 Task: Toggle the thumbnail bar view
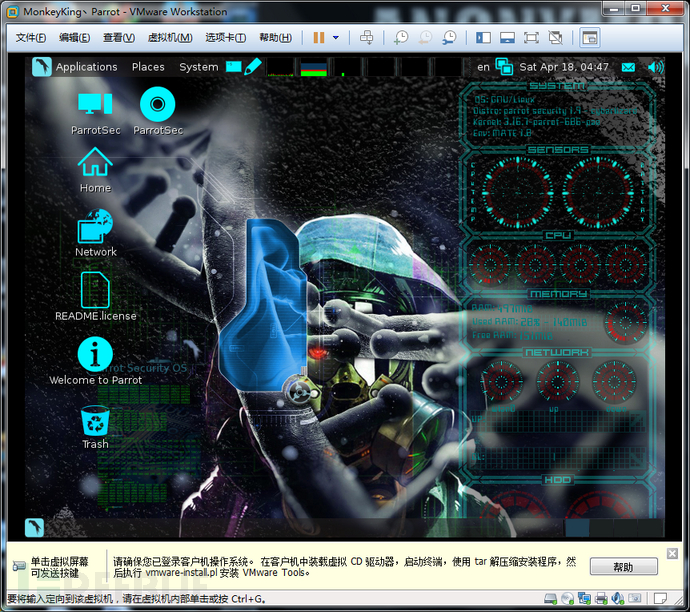tap(507, 38)
